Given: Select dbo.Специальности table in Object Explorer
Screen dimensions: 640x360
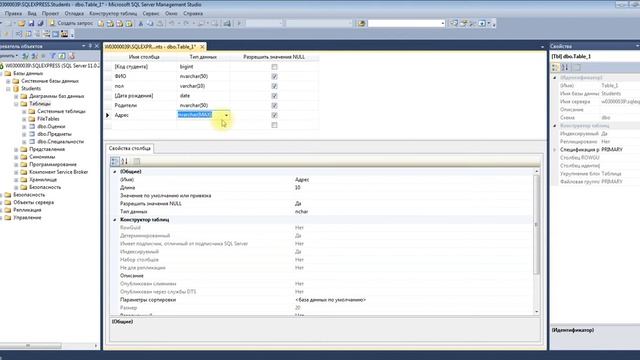Looking at the screenshot, I should [x=60, y=142].
